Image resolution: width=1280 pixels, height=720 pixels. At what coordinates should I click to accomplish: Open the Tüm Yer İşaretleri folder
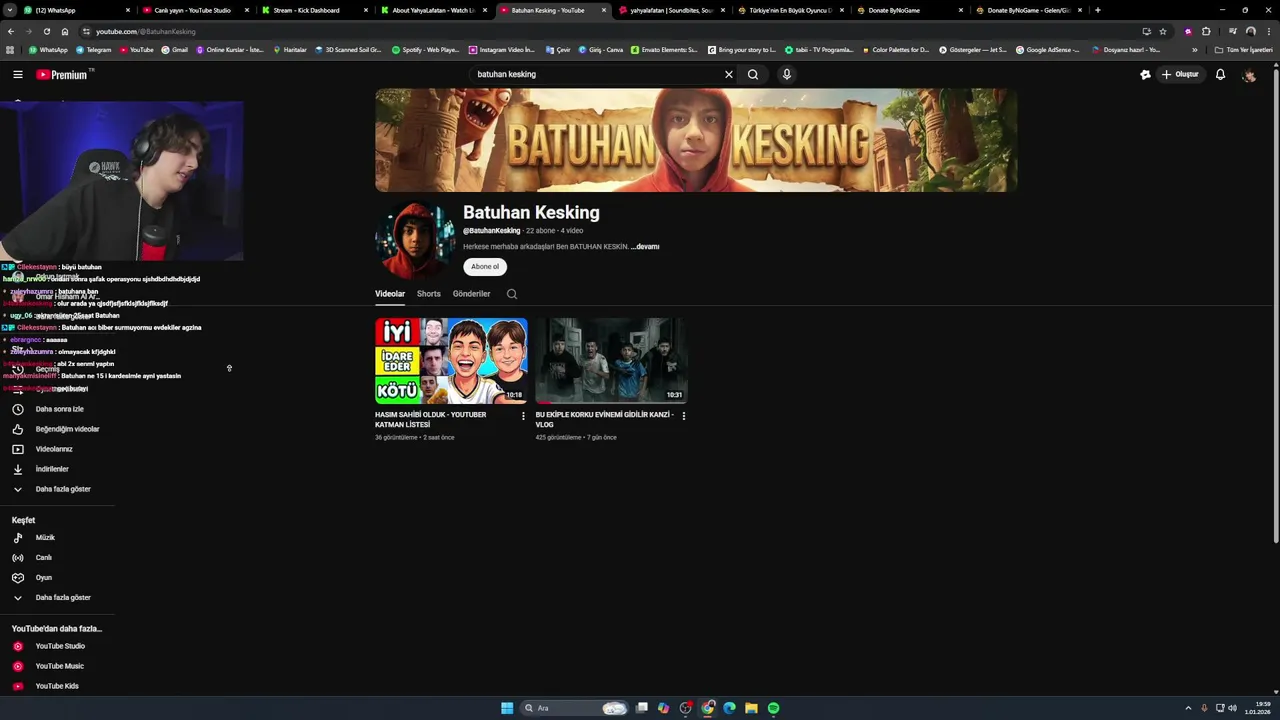tap(1243, 49)
